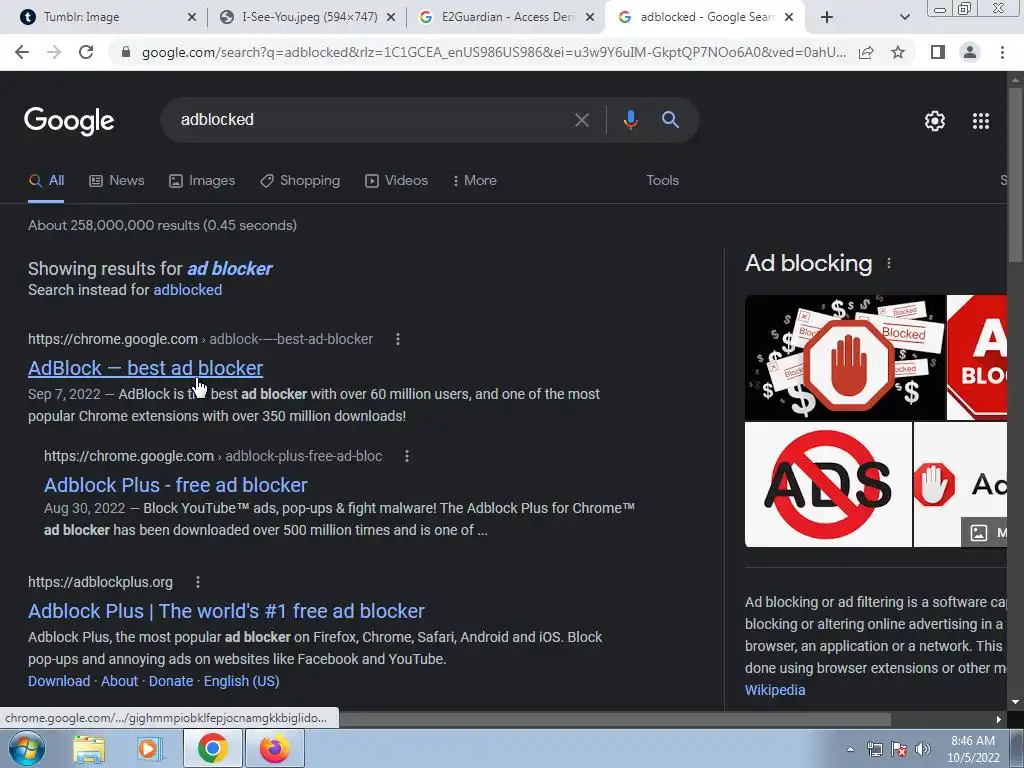Select the News results tab
The image size is (1024, 768).
tap(117, 180)
